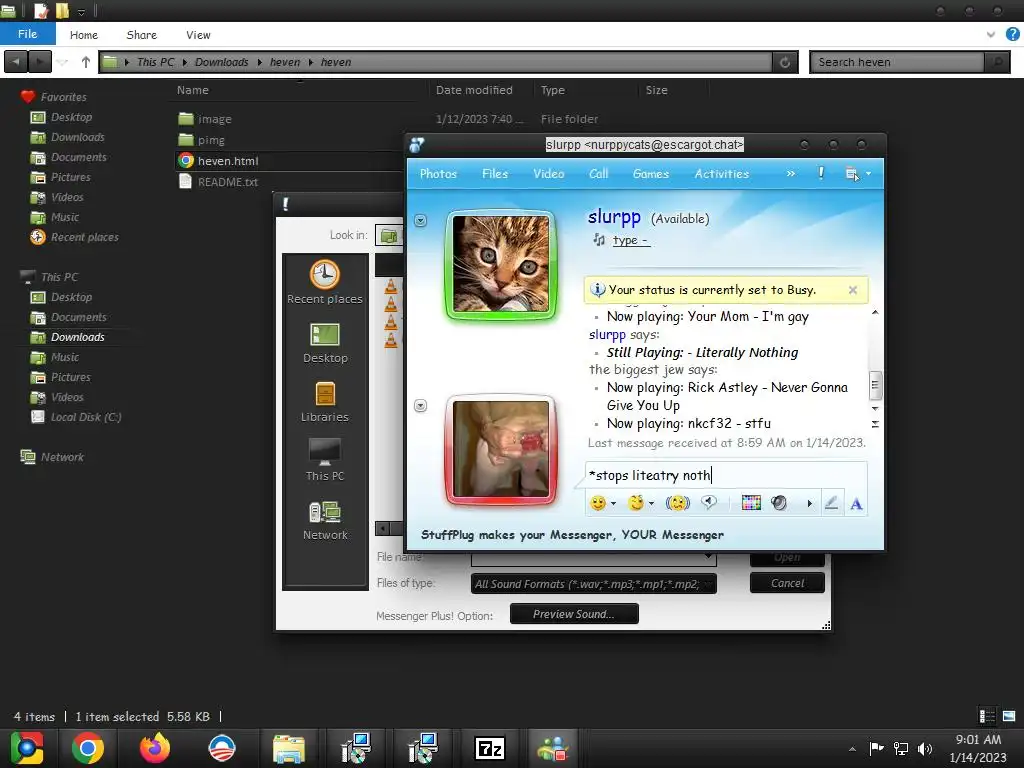Select README.txt in Explorer
Viewport: 1024px width, 768px height.
tap(227, 182)
